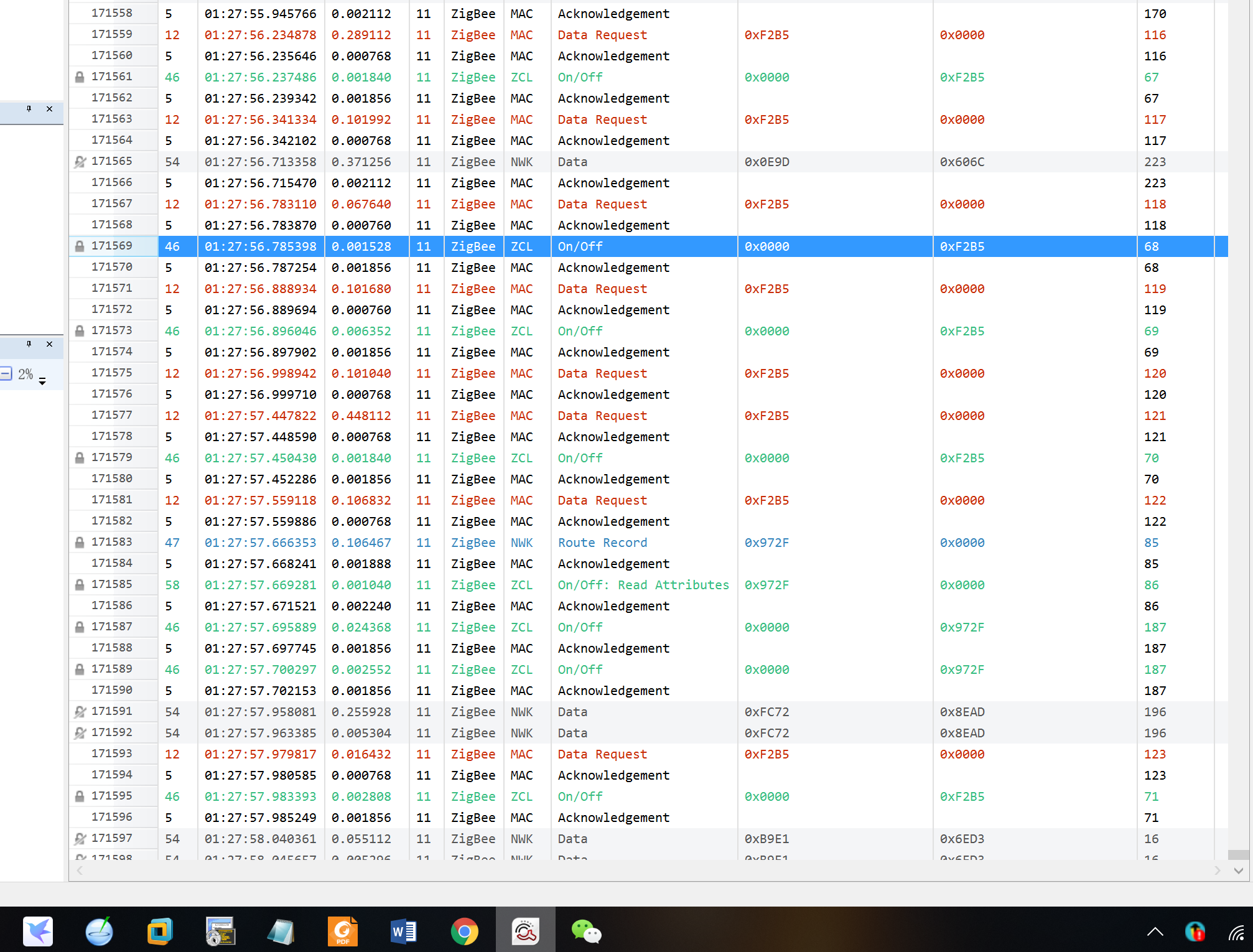Click the unlocked key icon on packet 171565

point(80,162)
